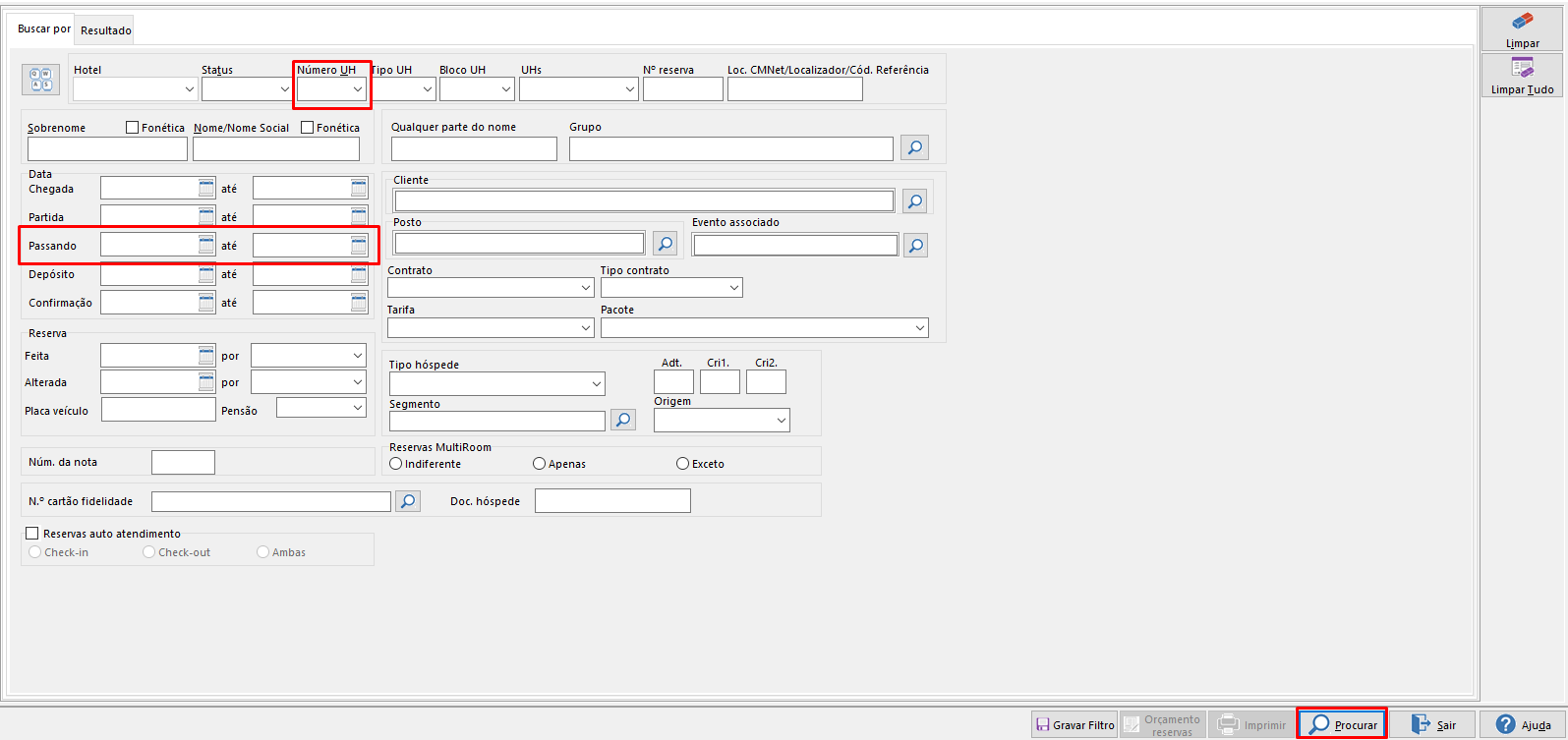
Task: Expand the Pacote dropdown
Action: click(x=765, y=327)
